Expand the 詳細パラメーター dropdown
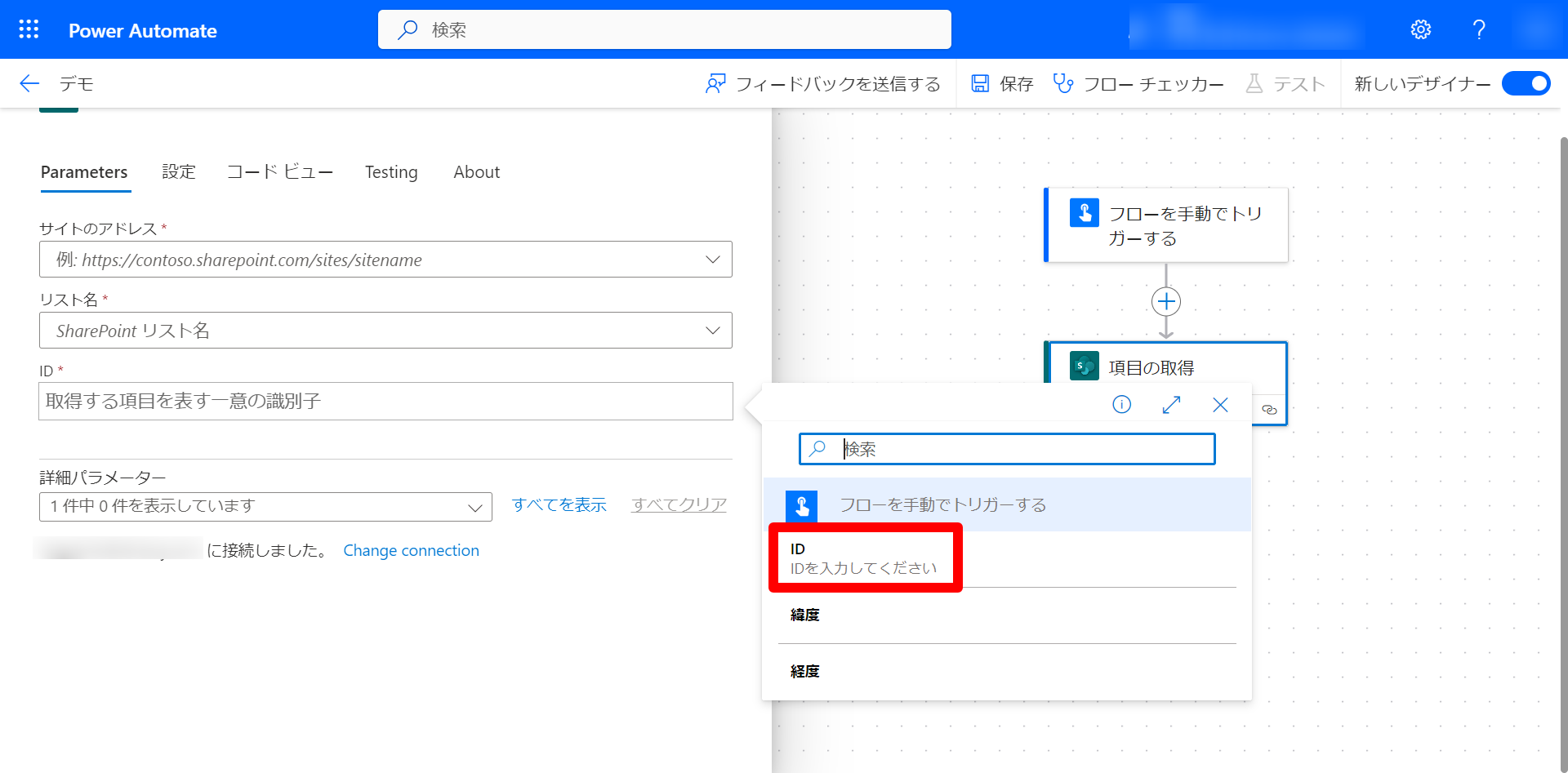Screen dimensions: 1568x773 click(476, 507)
